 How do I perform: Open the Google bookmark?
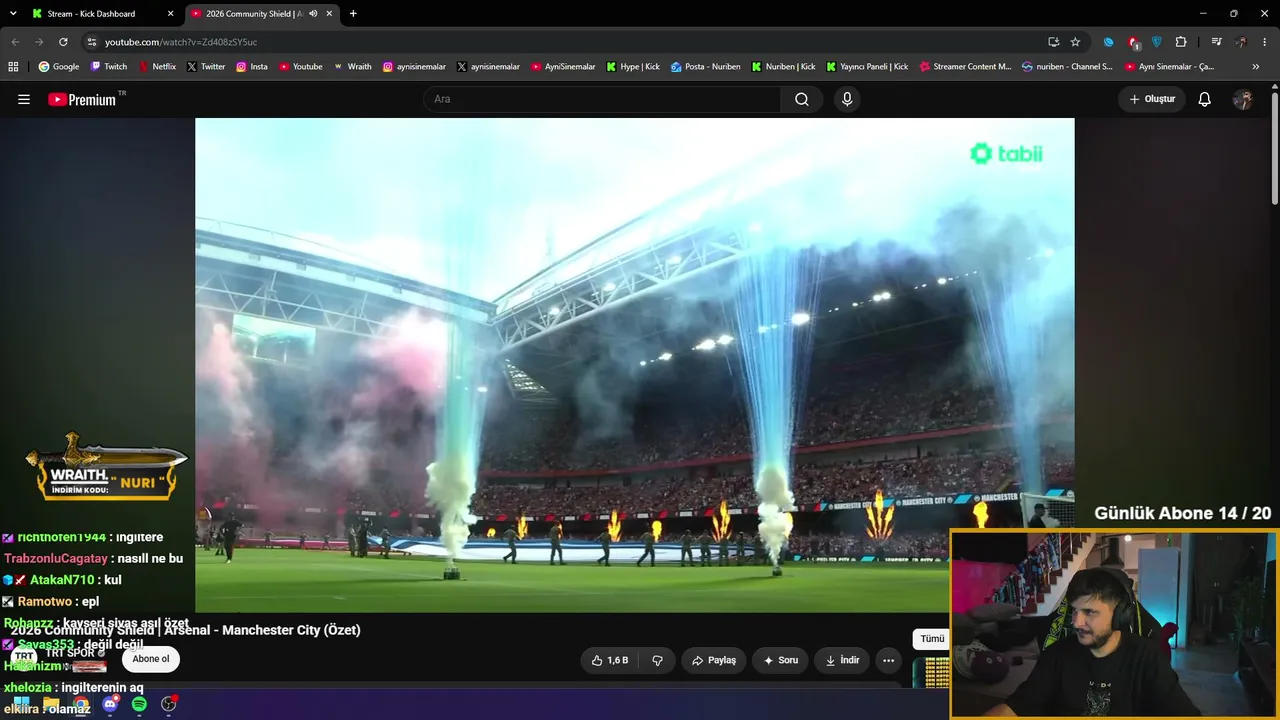[58, 67]
